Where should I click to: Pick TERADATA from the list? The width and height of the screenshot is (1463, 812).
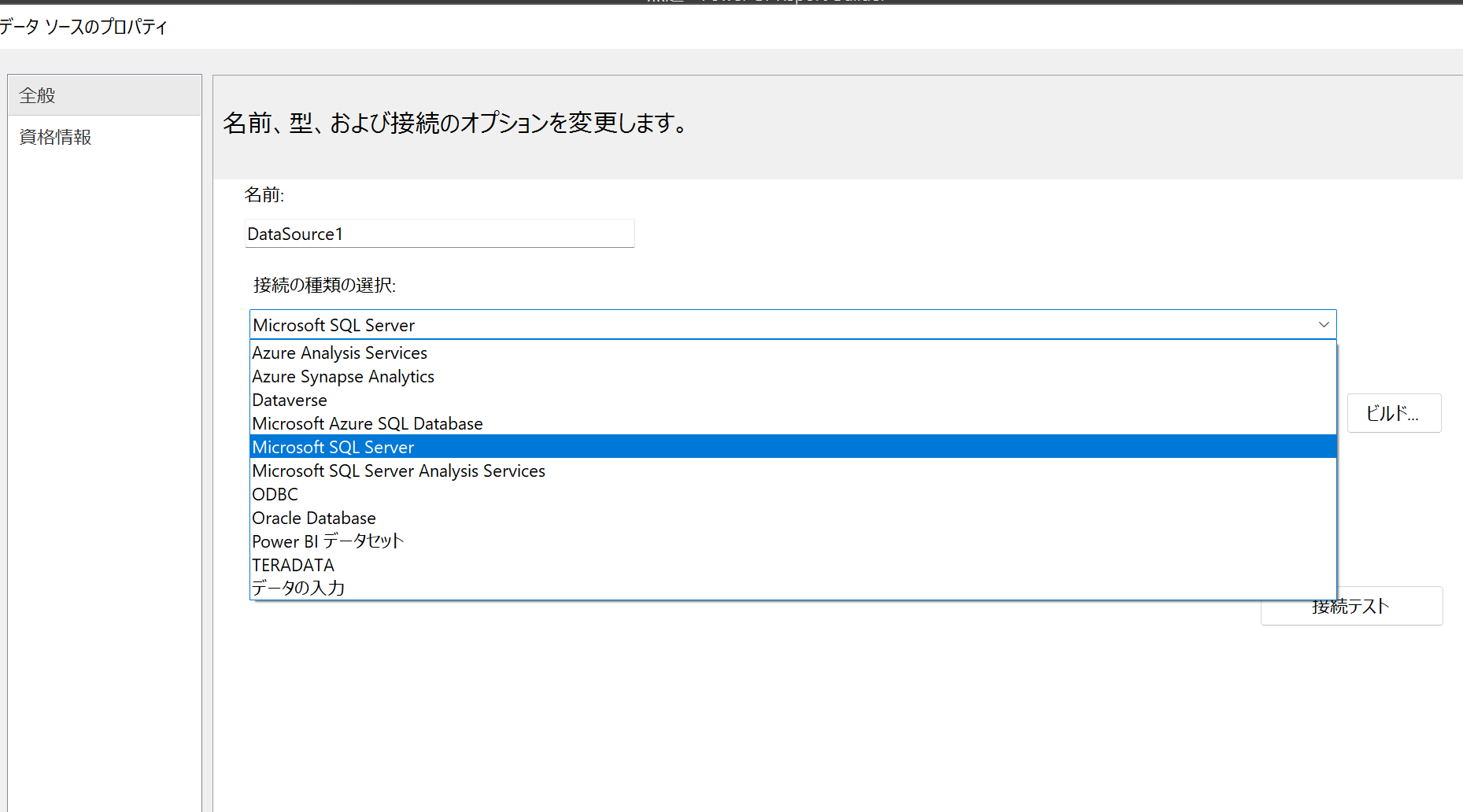[x=792, y=565]
